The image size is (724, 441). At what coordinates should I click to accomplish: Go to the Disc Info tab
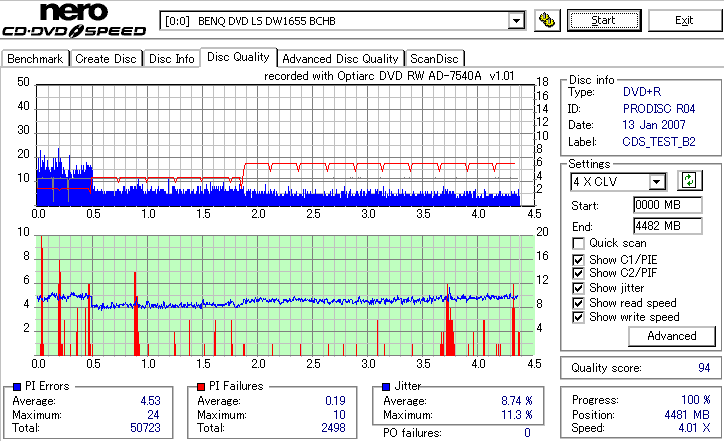tap(172, 59)
